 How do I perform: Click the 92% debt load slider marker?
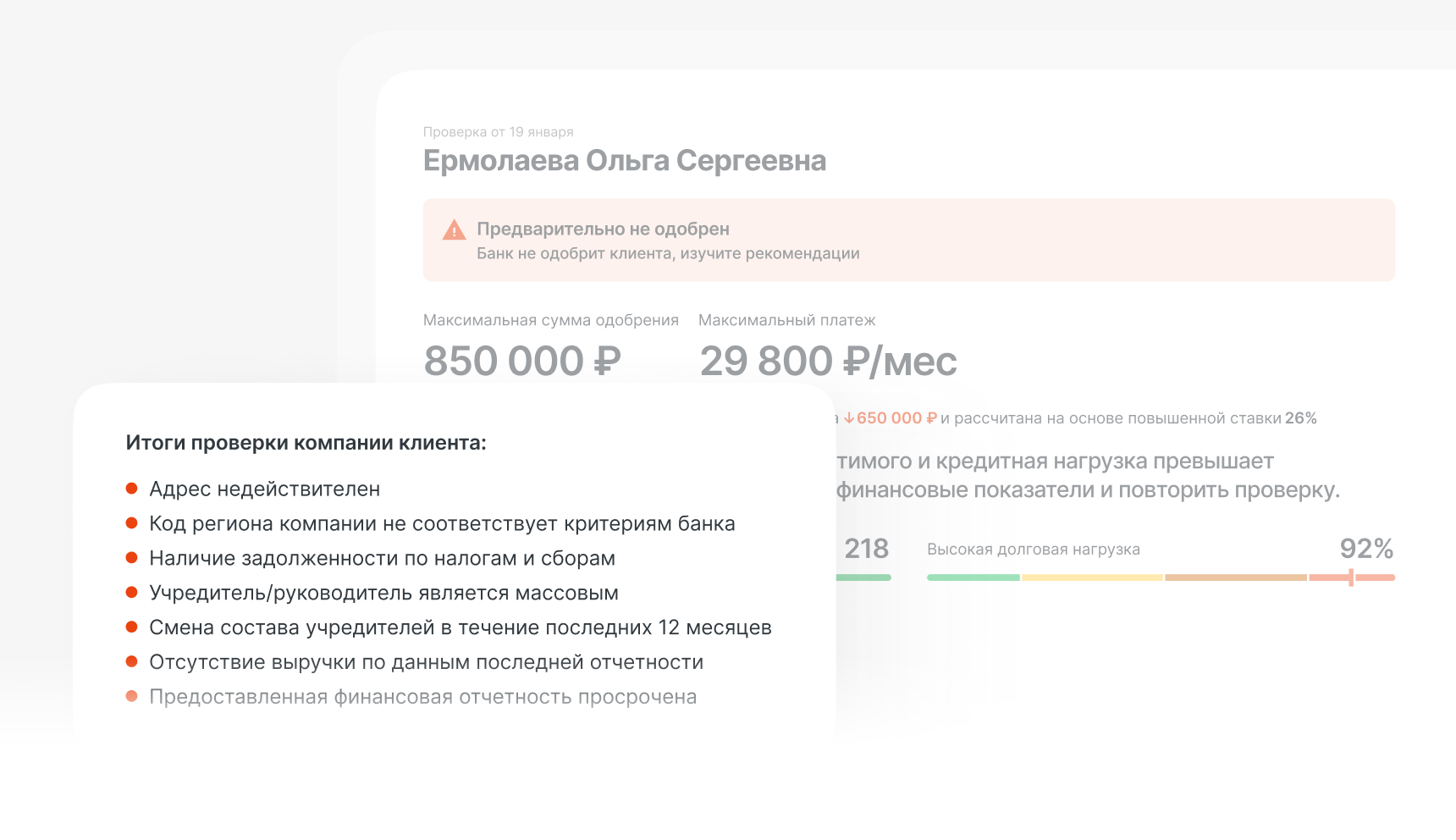coord(1351,577)
